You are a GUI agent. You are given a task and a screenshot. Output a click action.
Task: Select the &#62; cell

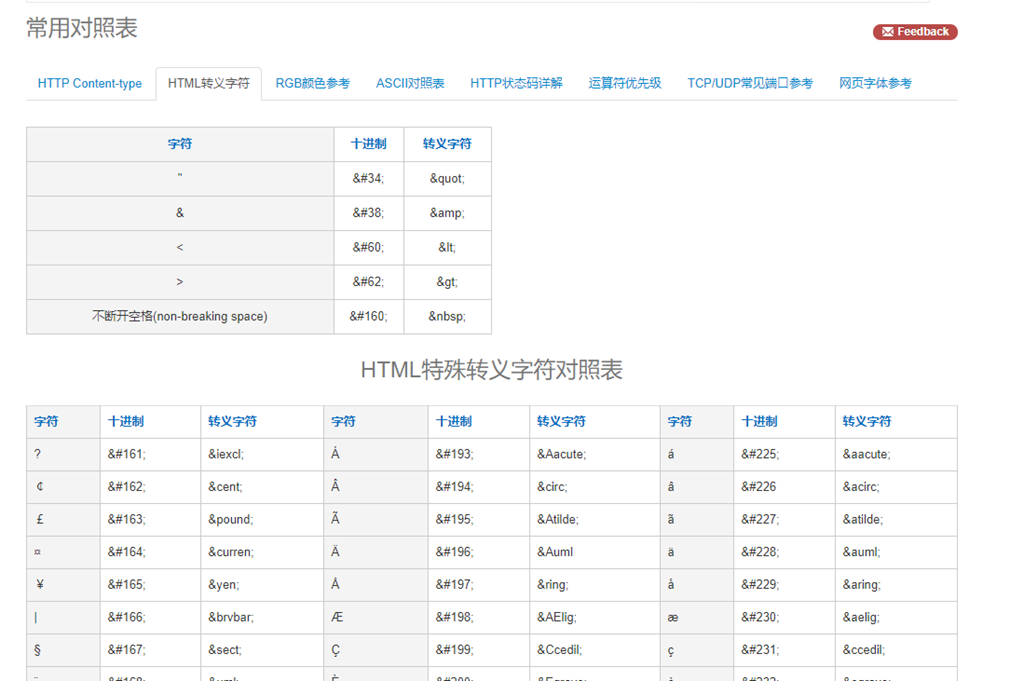click(368, 282)
